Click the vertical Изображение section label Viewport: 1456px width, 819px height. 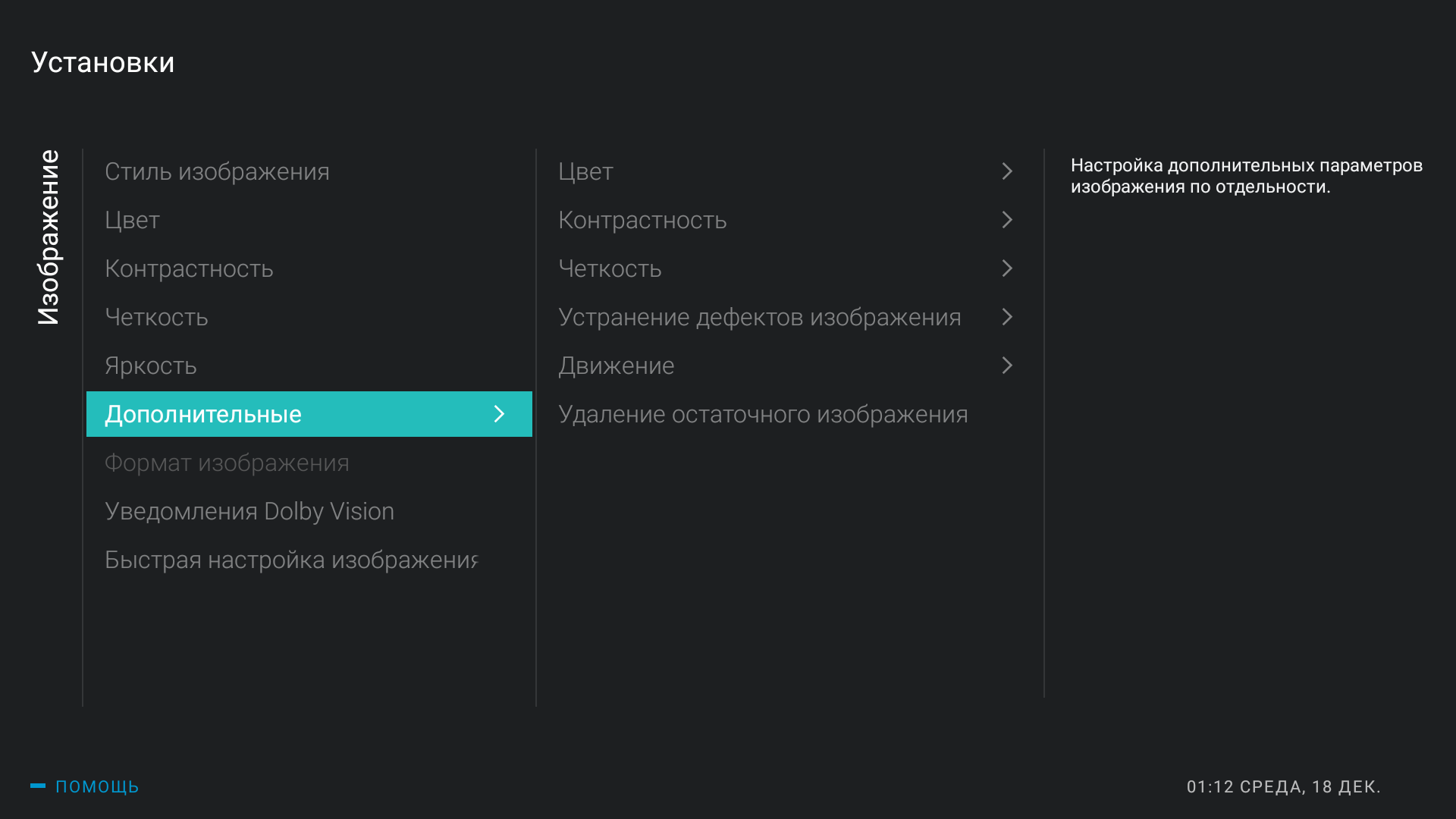point(49,237)
